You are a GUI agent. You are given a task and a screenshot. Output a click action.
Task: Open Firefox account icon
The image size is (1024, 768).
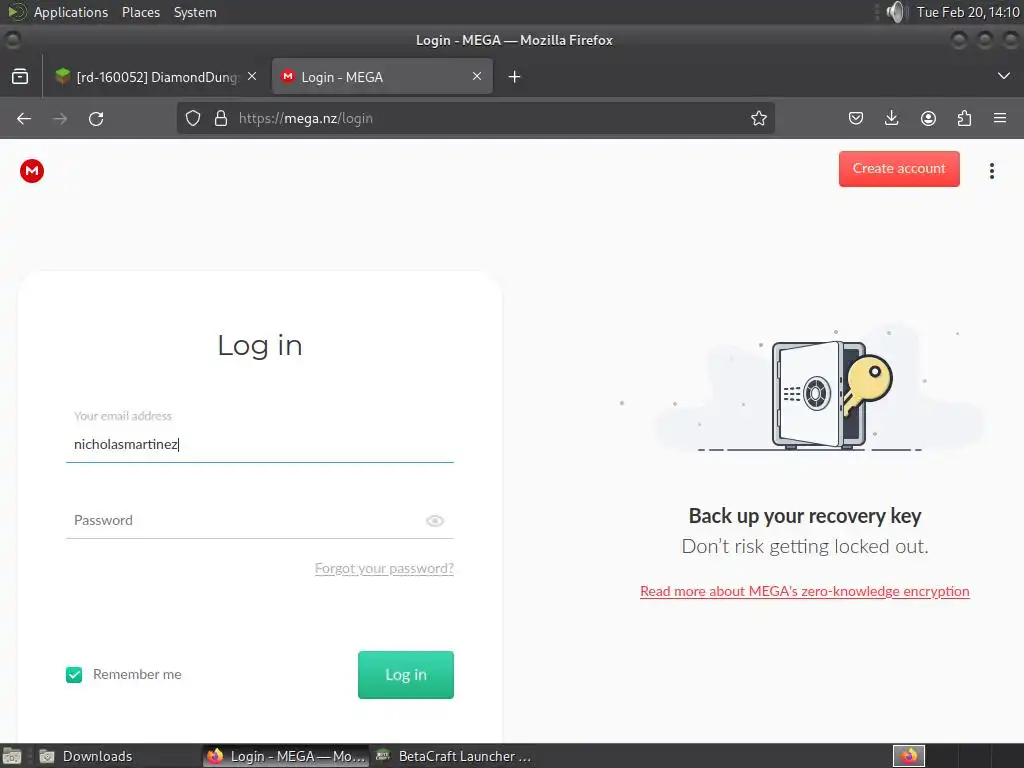coord(928,118)
